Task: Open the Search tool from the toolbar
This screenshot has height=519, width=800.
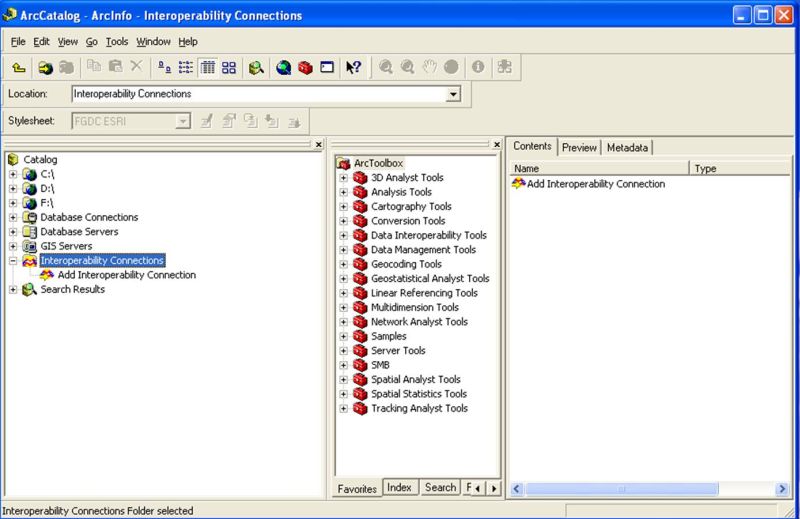Action: 256,67
